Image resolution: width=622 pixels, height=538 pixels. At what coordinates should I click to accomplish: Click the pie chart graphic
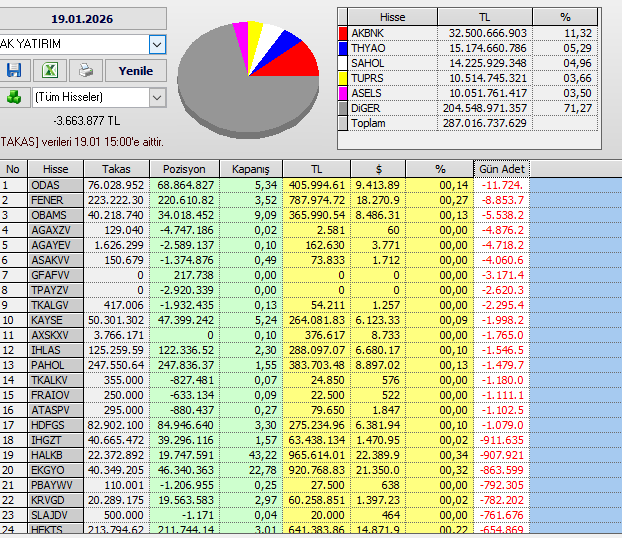pyautogui.click(x=248, y=79)
